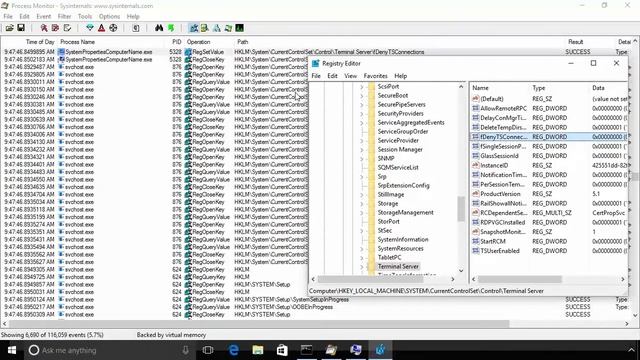Select the Terminal Server key in tree
This screenshot has width=640, height=360.
click(398, 267)
